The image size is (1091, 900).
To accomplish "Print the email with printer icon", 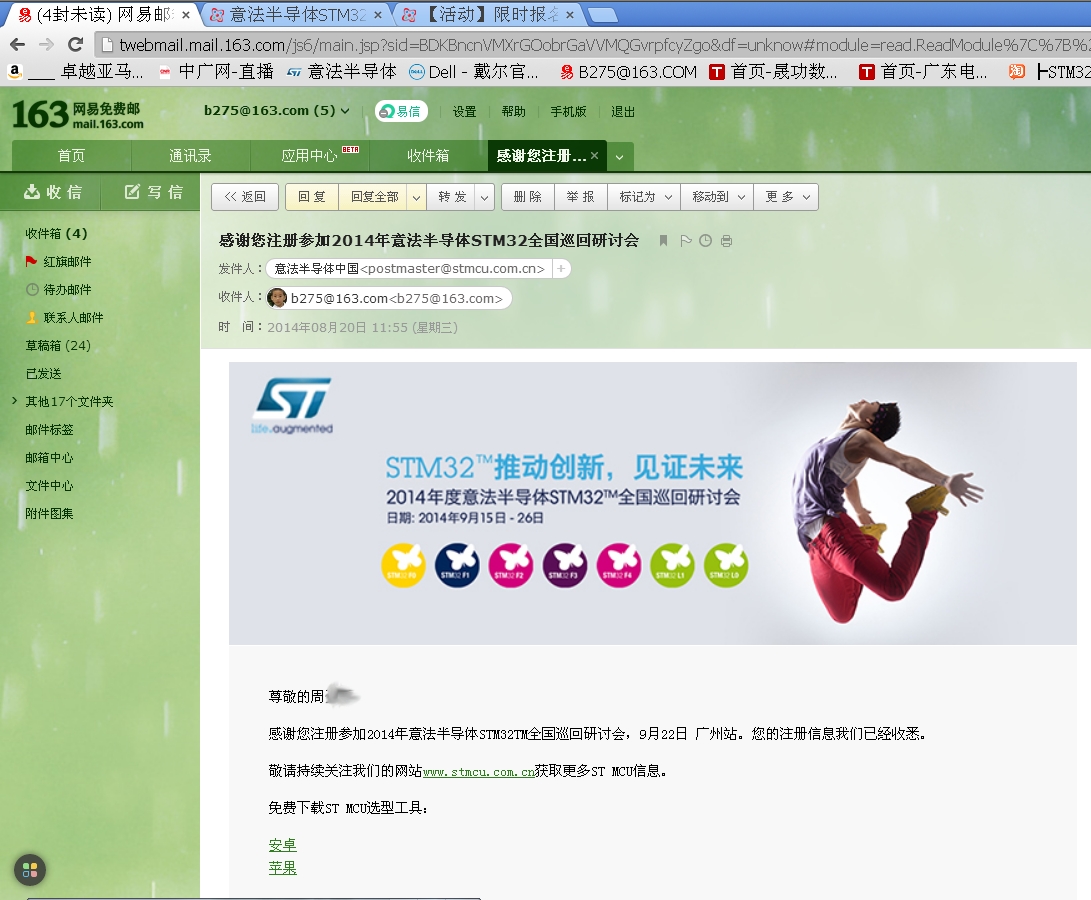I will click(x=726, y=241).
